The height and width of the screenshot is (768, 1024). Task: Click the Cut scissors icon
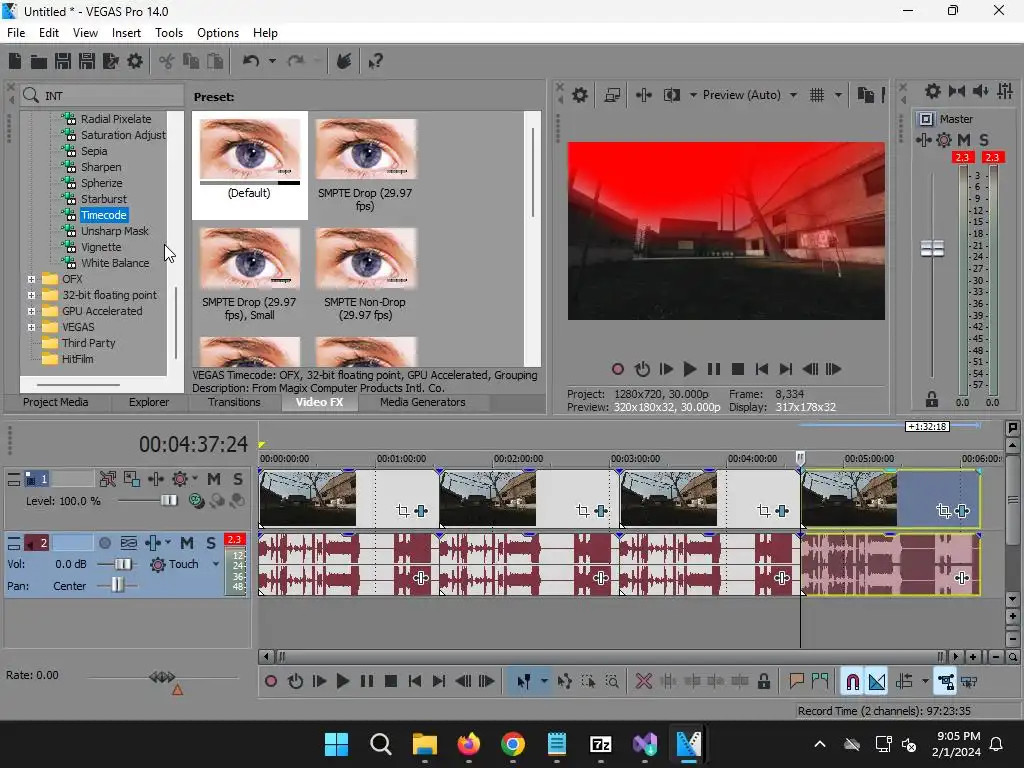pyautogui.click(x=167, y=61)
